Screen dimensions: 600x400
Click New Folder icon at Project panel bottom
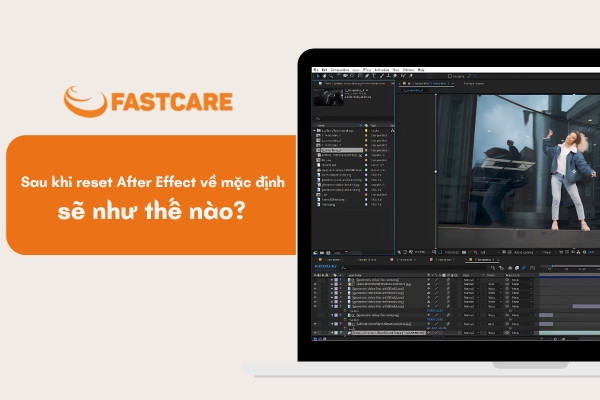coord(321,253)
